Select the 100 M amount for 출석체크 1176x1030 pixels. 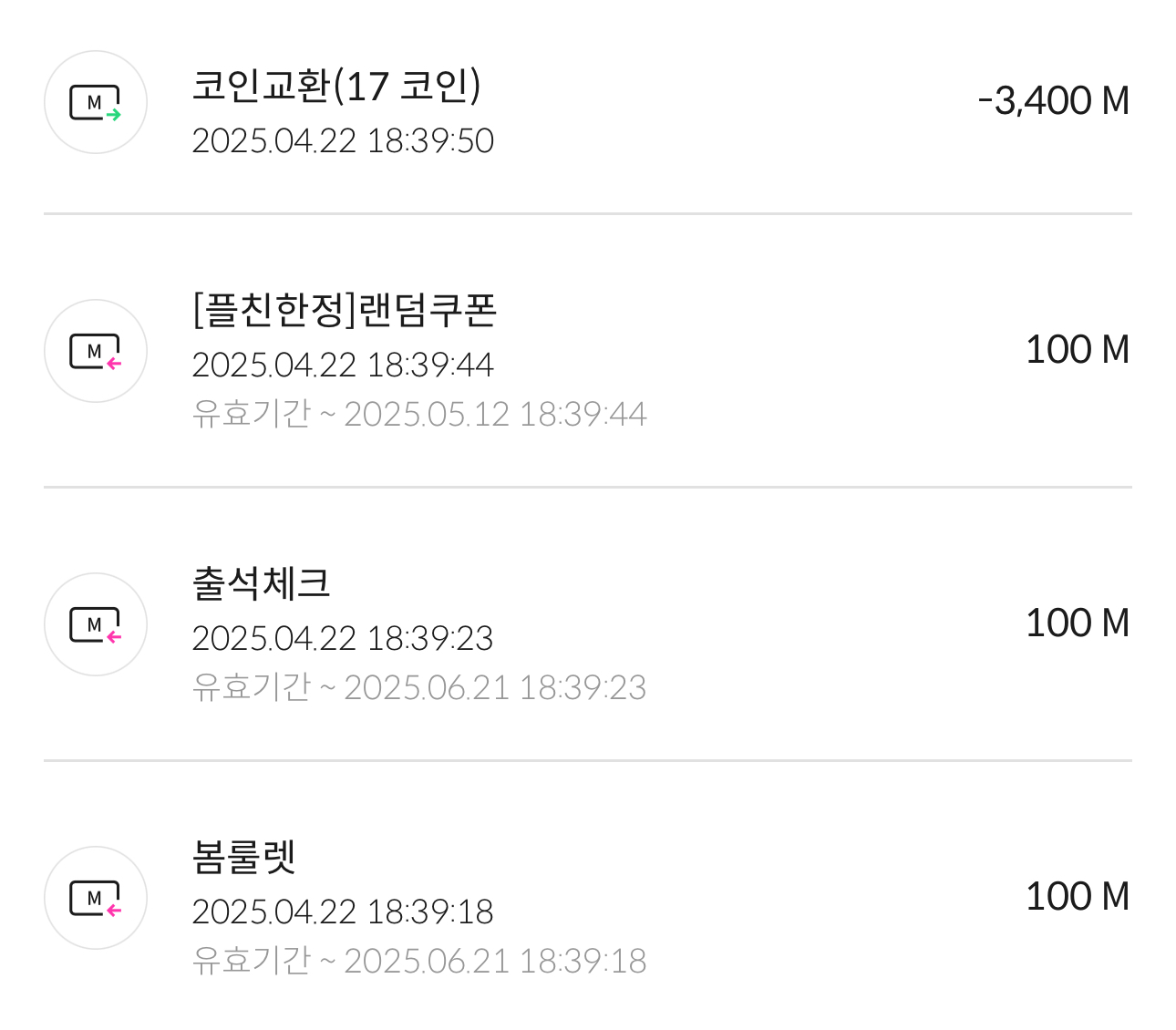click(x=1078, y=623)
